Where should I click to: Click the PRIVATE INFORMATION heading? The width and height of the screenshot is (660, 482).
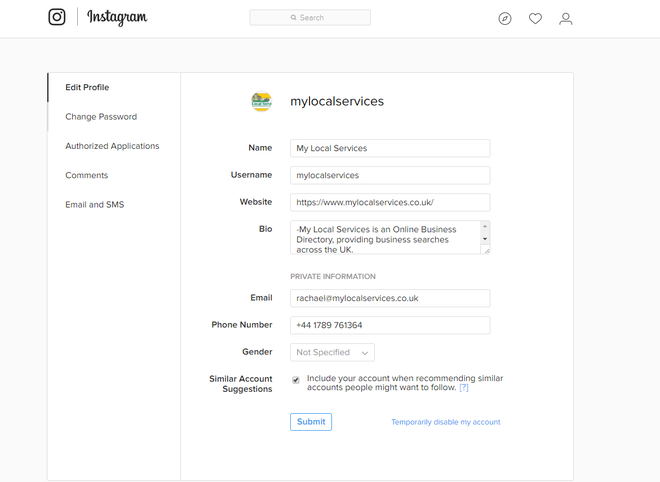click(x=333, y=277)
